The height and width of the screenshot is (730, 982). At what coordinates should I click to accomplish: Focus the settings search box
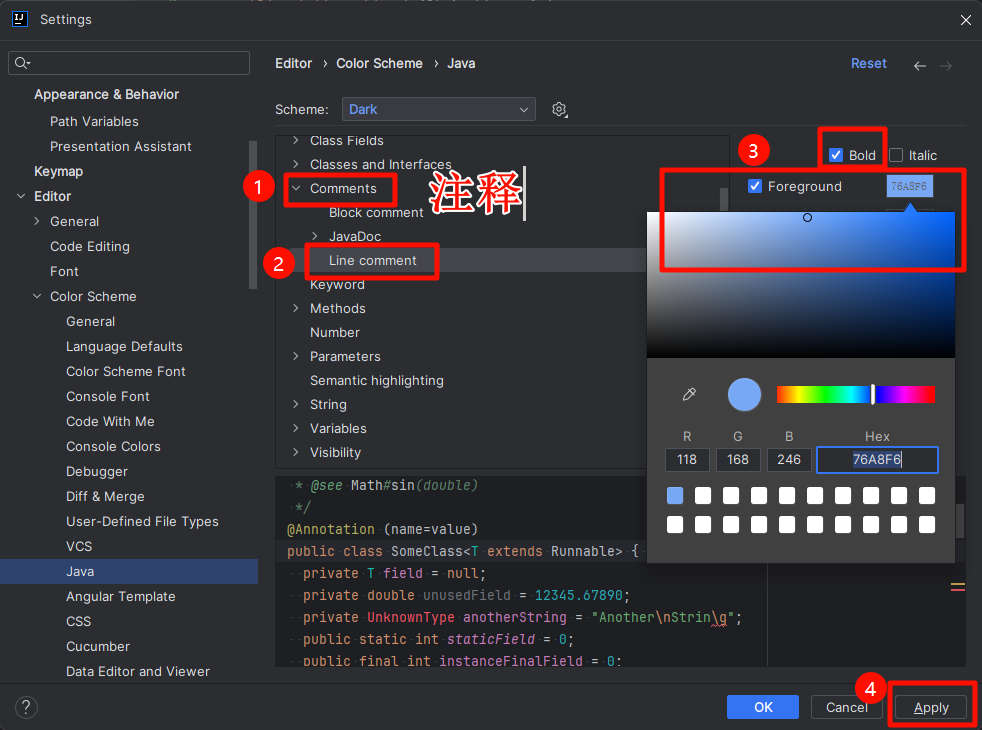click(x=129, y=63)
